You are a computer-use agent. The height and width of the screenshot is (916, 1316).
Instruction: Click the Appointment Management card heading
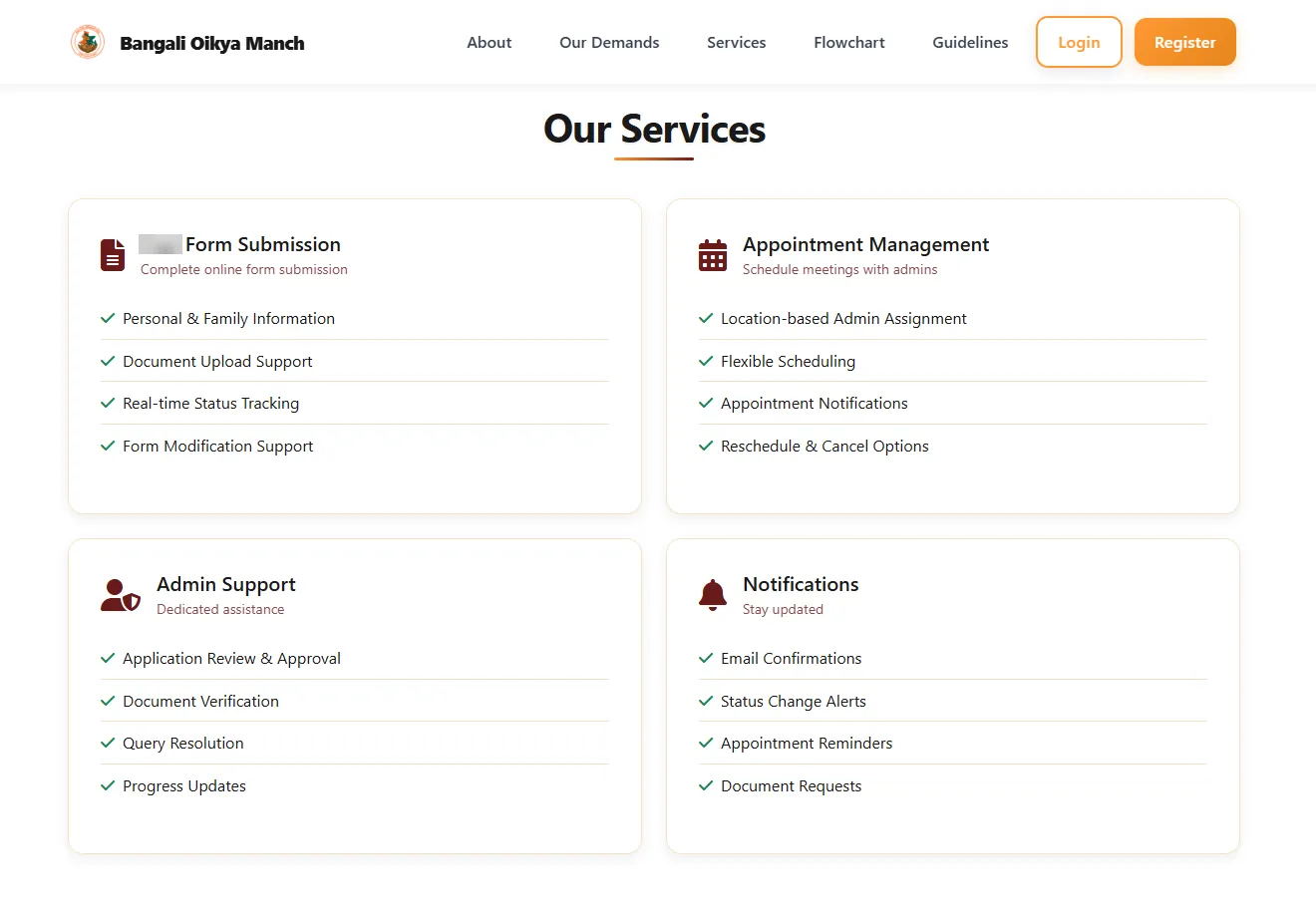pos(866,244)
